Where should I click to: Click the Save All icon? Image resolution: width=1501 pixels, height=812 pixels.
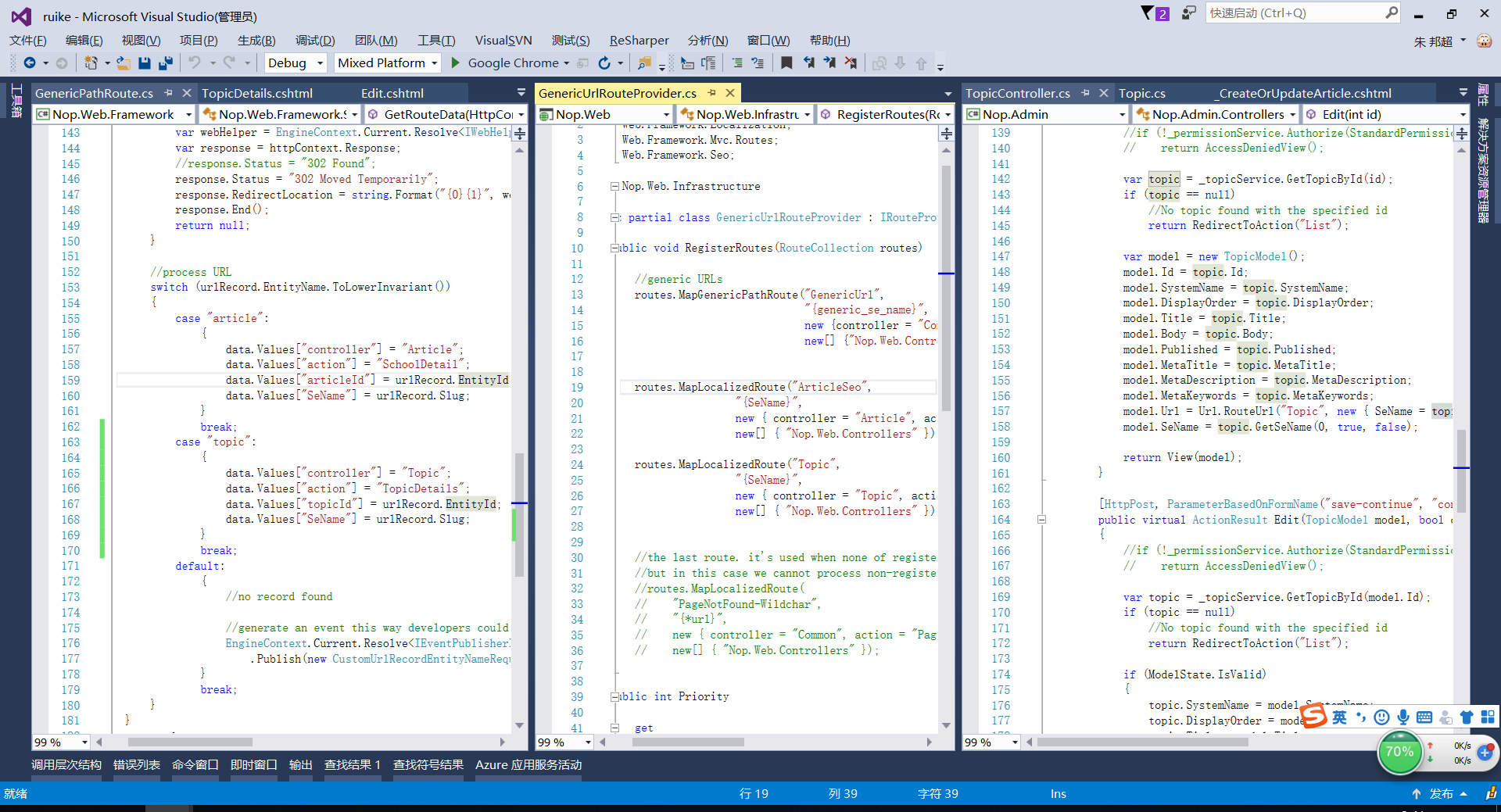[165, 63]
